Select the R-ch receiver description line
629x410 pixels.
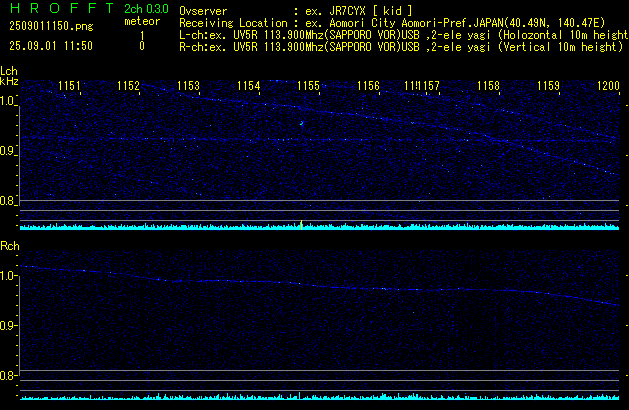401,47
